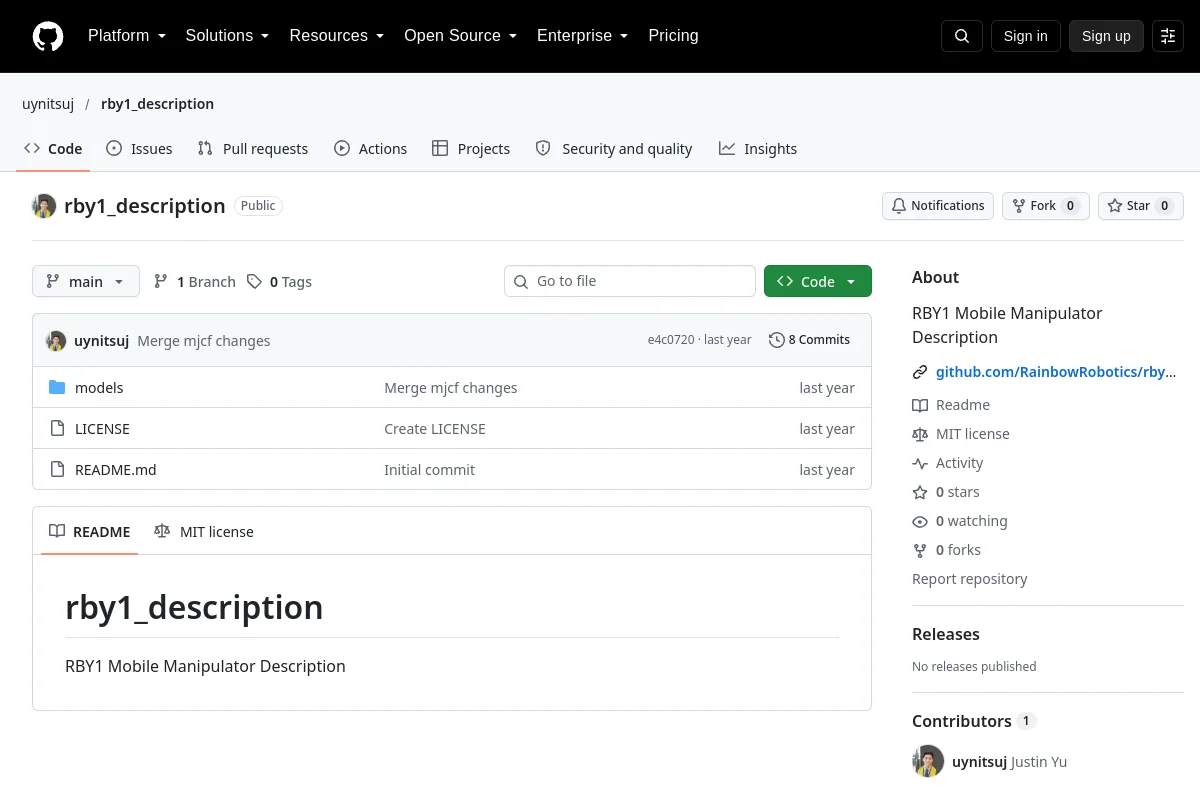Click the repository owner avatar beside title
The image size is (1200, 800).
pyautogui.click(x=44, y=206)
